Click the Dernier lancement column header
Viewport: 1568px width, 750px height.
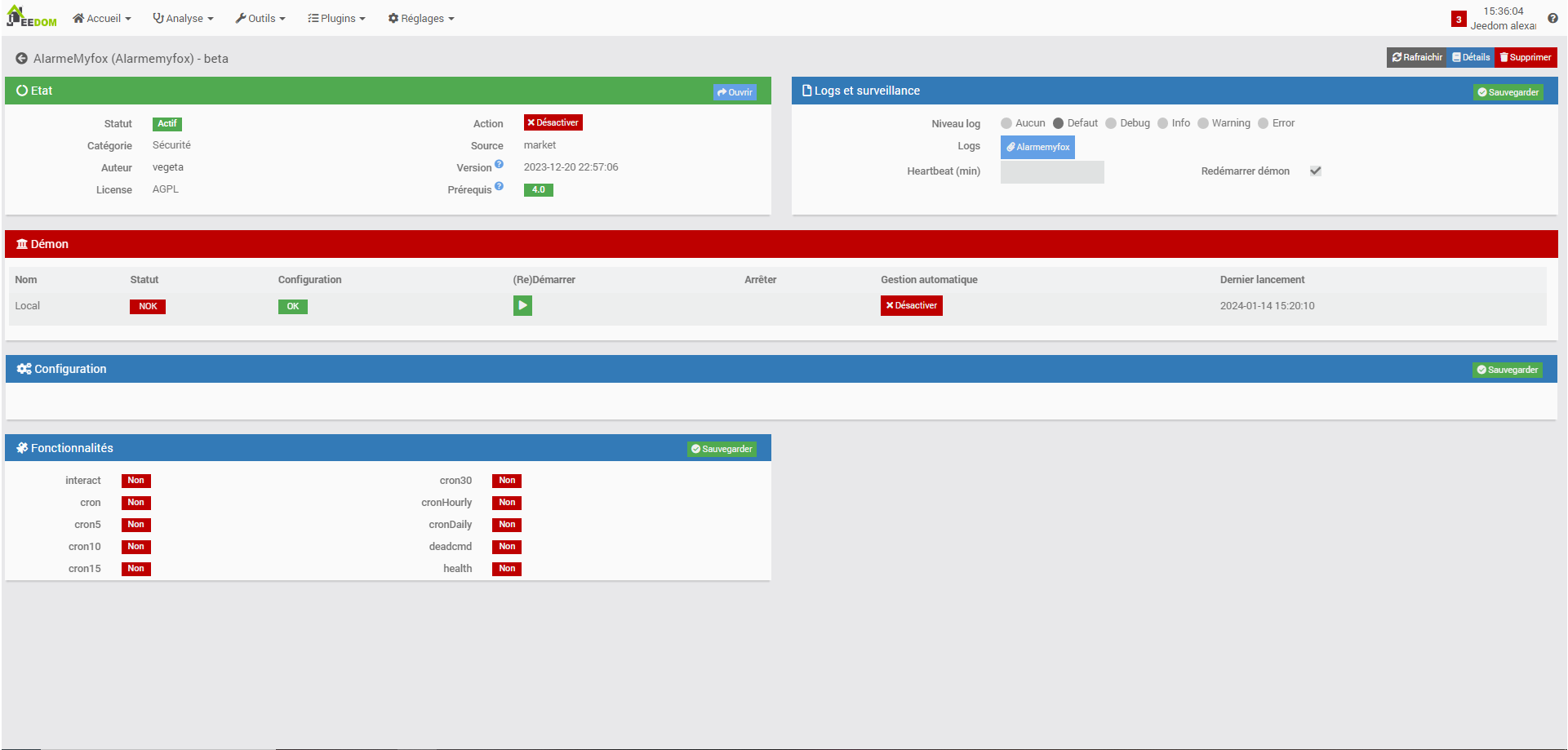pos(1262,280)
